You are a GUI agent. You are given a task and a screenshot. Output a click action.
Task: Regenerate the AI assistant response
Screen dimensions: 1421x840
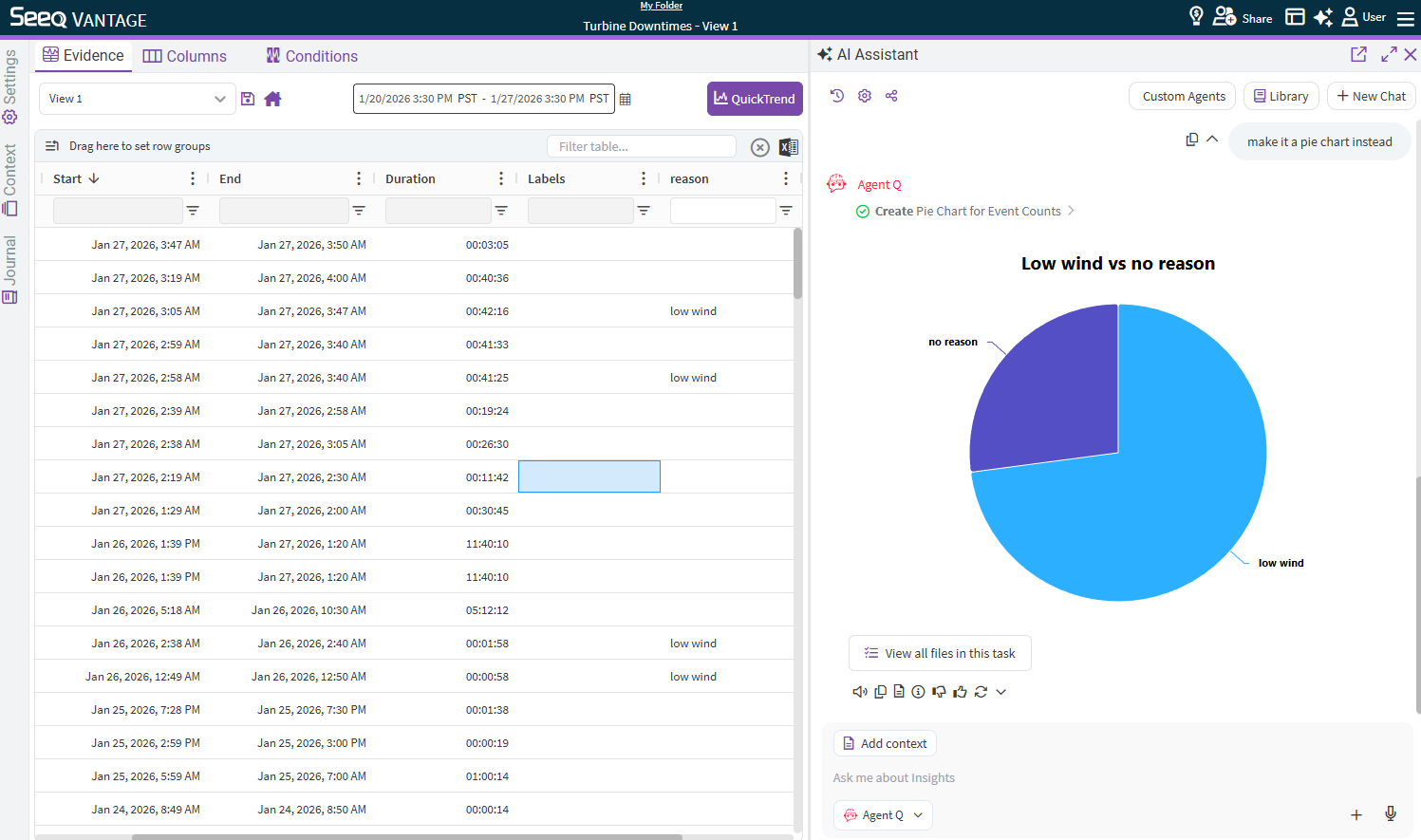[x=981, y=692]
